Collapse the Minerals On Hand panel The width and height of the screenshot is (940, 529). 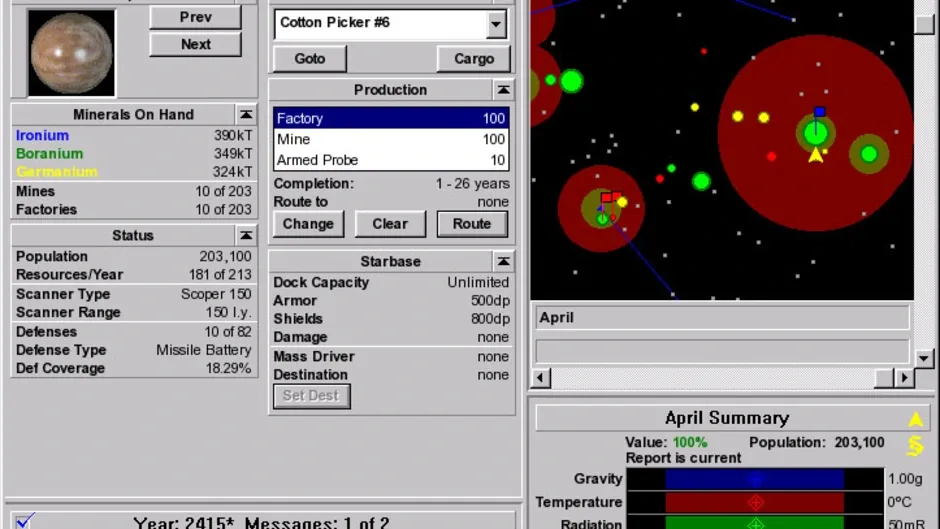(246, 115)
